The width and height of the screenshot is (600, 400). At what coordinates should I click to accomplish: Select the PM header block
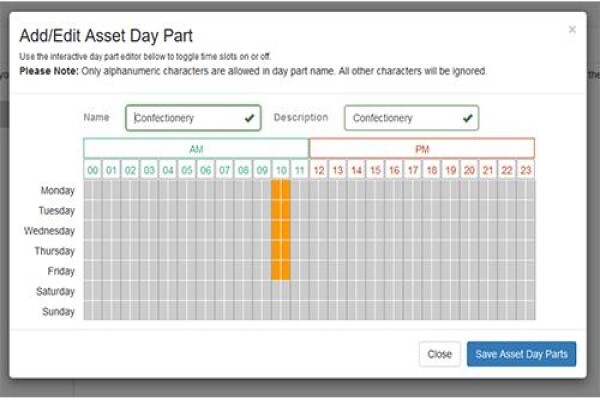422,149
